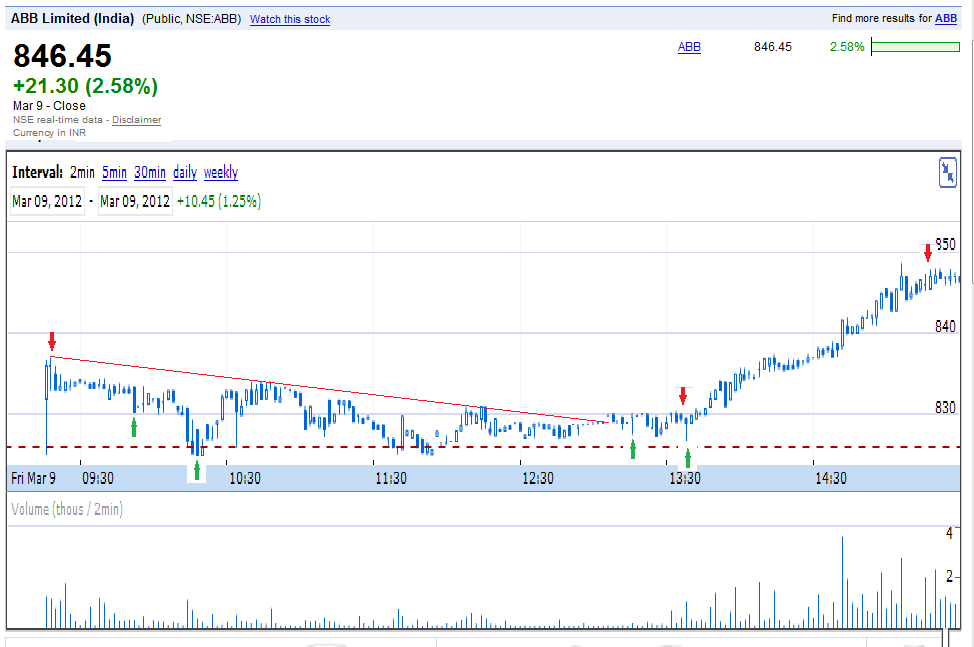The height and width of the screenshot is (647, 974).
Task: Click the 12:30 time axis label
Action: [537, 478]
